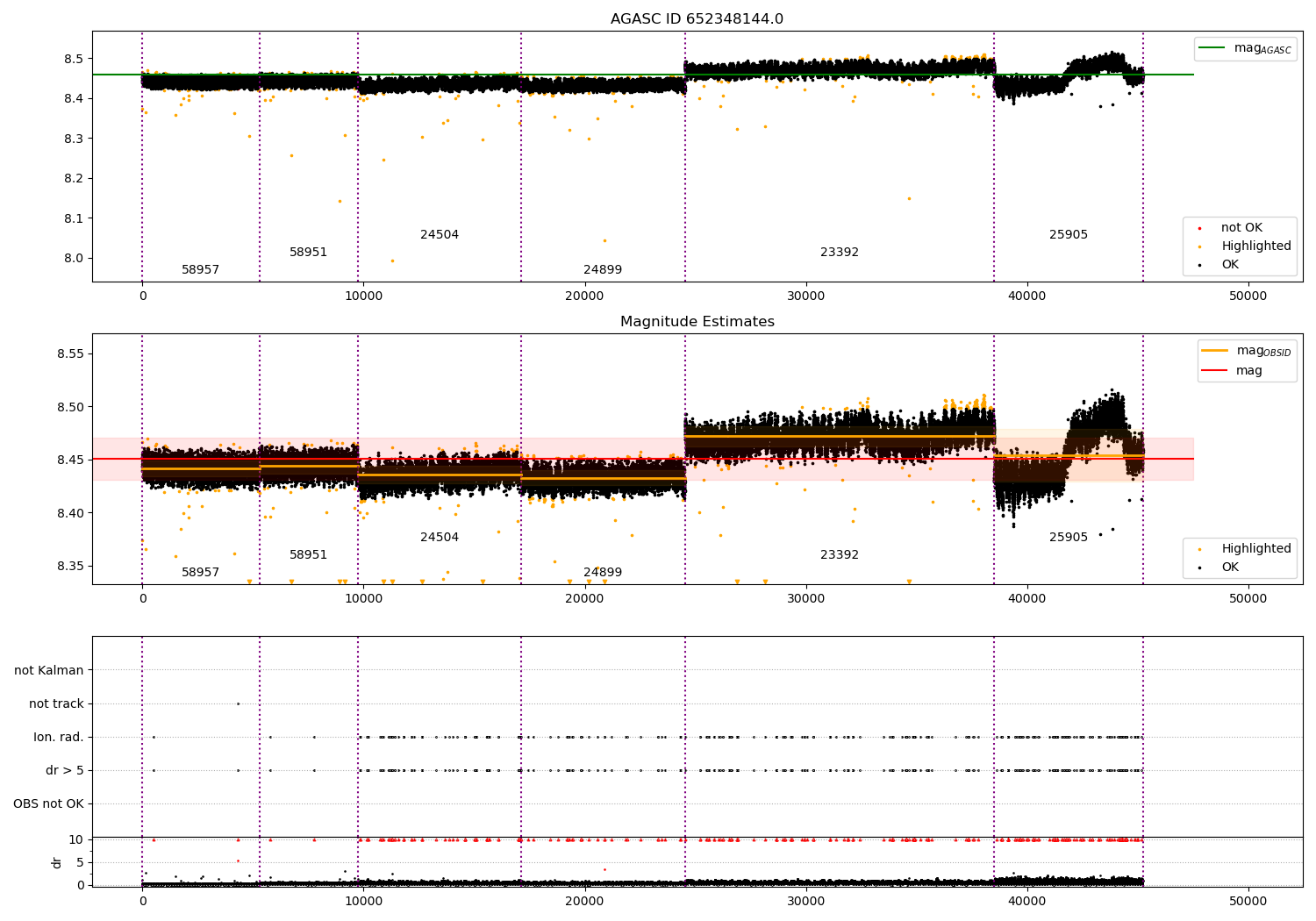This screenshot has width=1316, height=921.
Task: Select 'Highlighted' in the Magnitude Estimates legend
Action: [1255, 549]
